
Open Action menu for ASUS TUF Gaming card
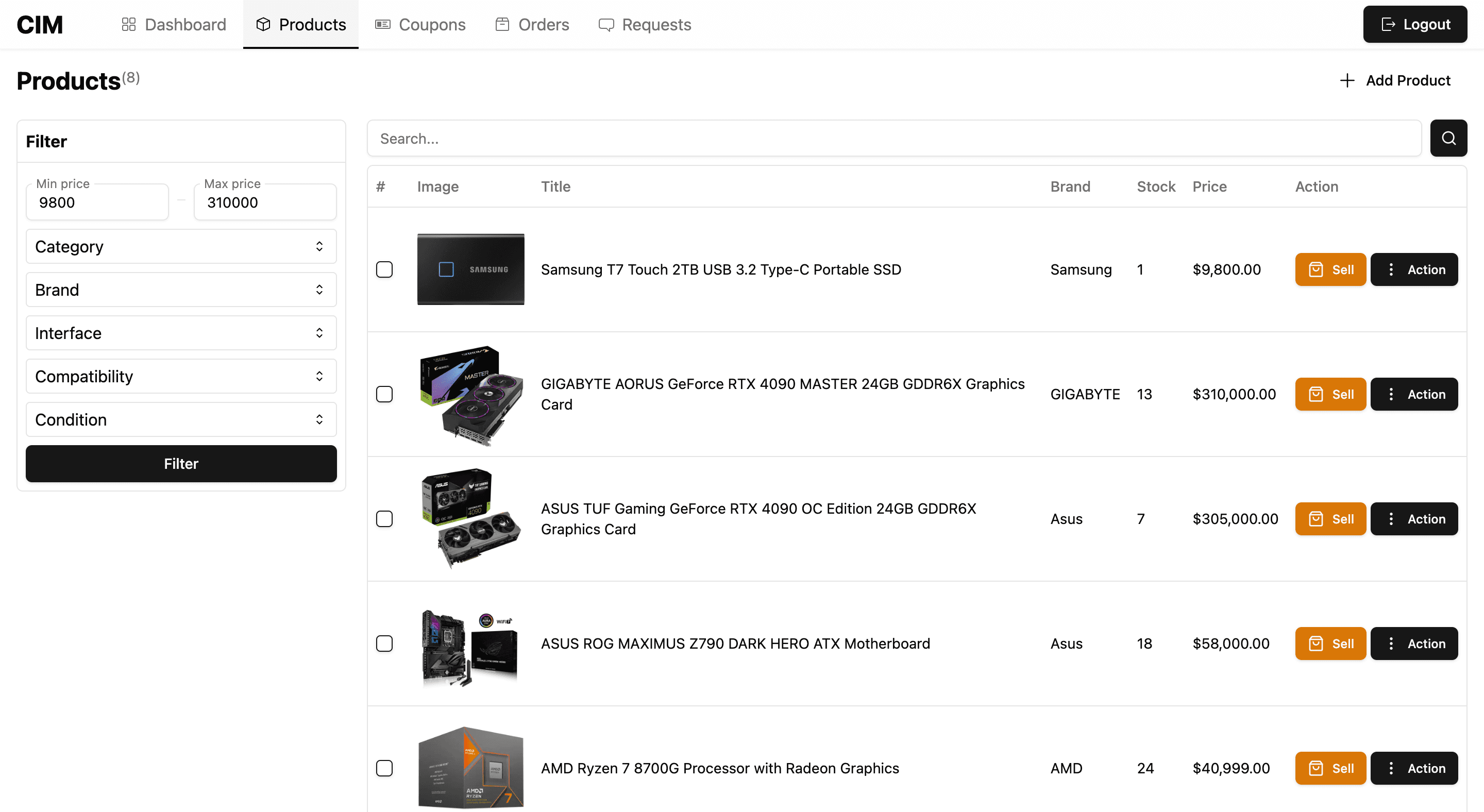(1414, 519)
